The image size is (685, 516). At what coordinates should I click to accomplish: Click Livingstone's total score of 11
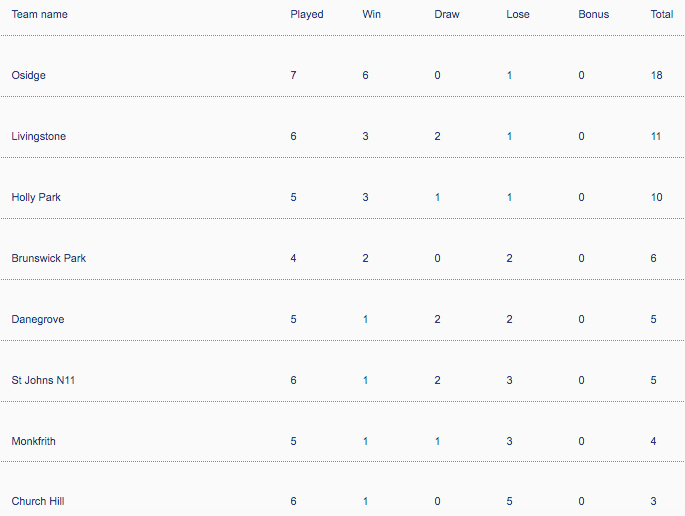[x=656, y=137]
